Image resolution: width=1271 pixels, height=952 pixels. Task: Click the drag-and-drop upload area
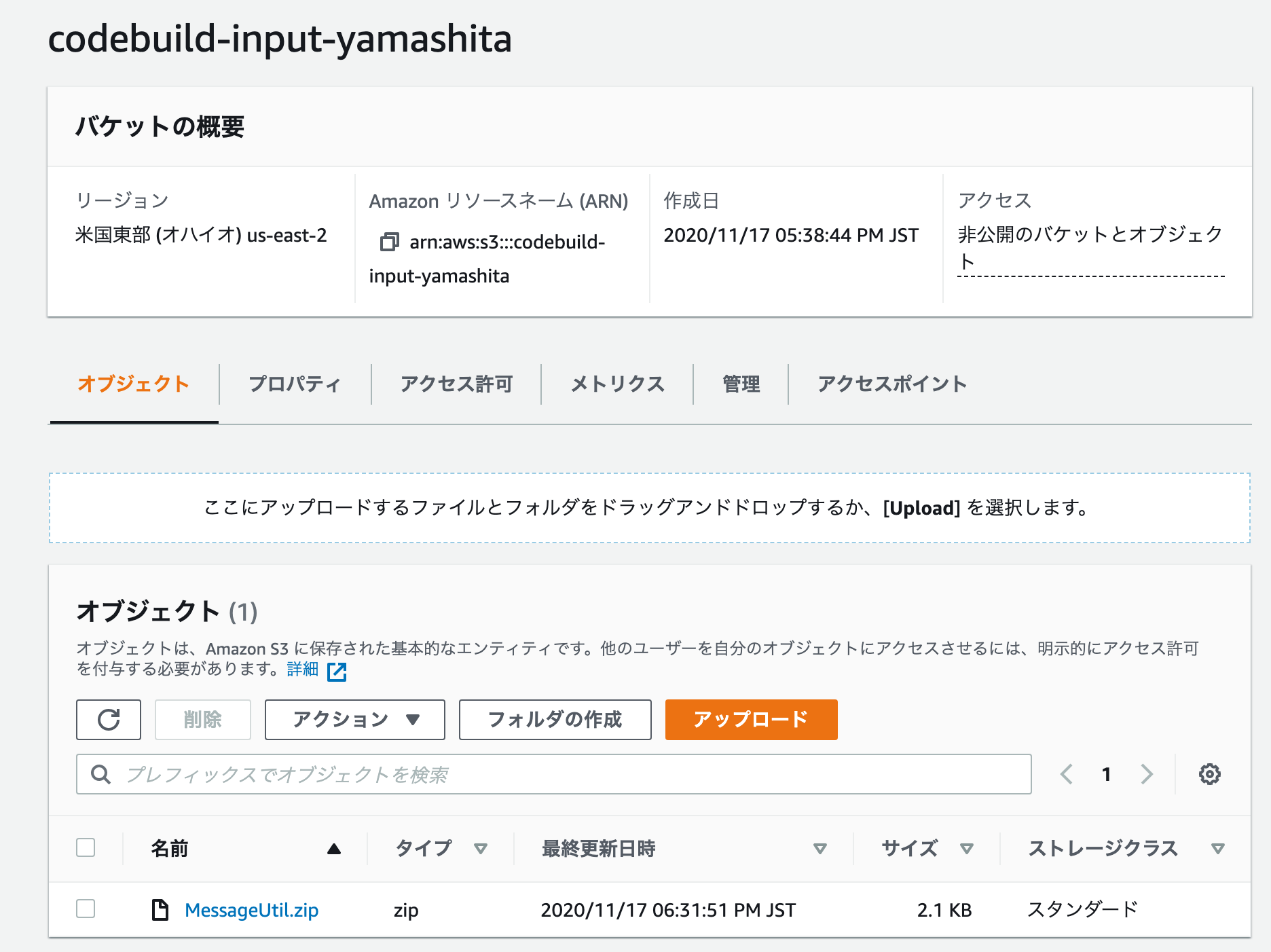click(x=650, y=508)
